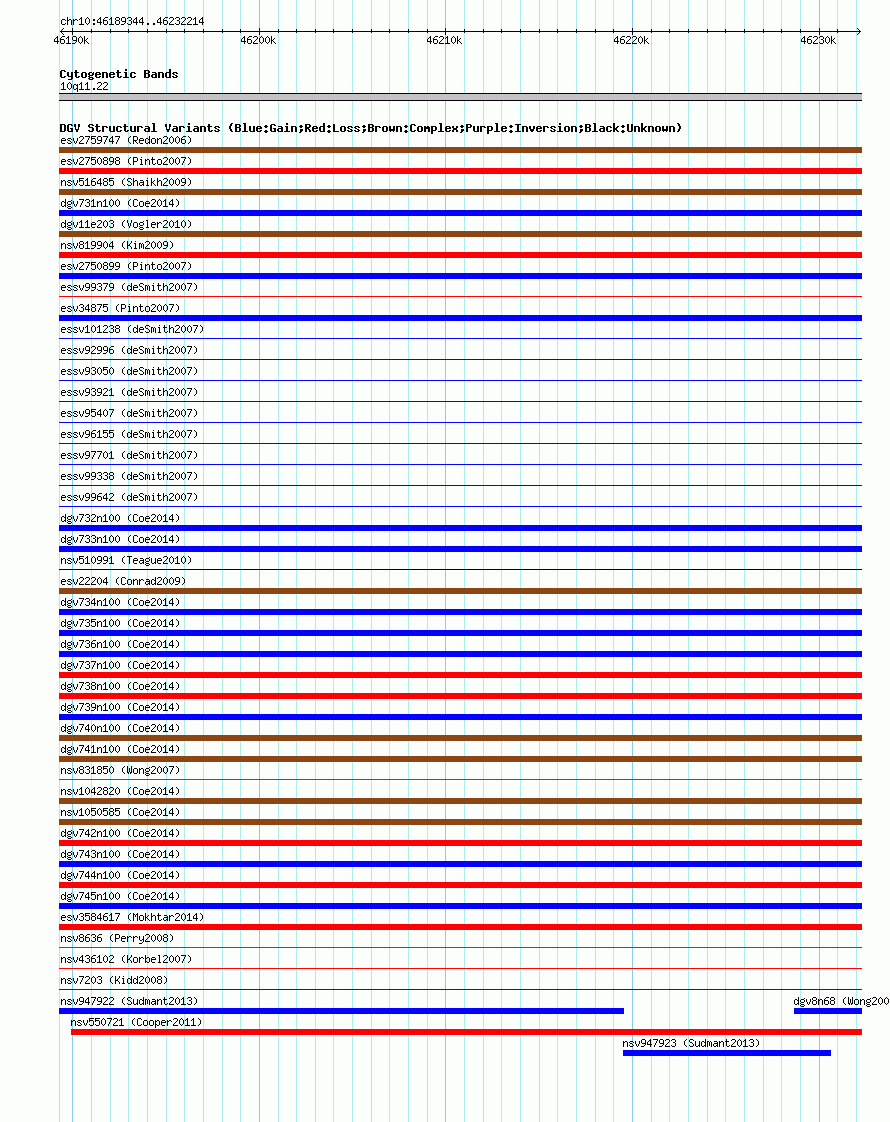Select the esv22204 (Conrad2009) brown bar
Image resolution: width=890 pixels, height=1122 pixels.
(460, 591)
